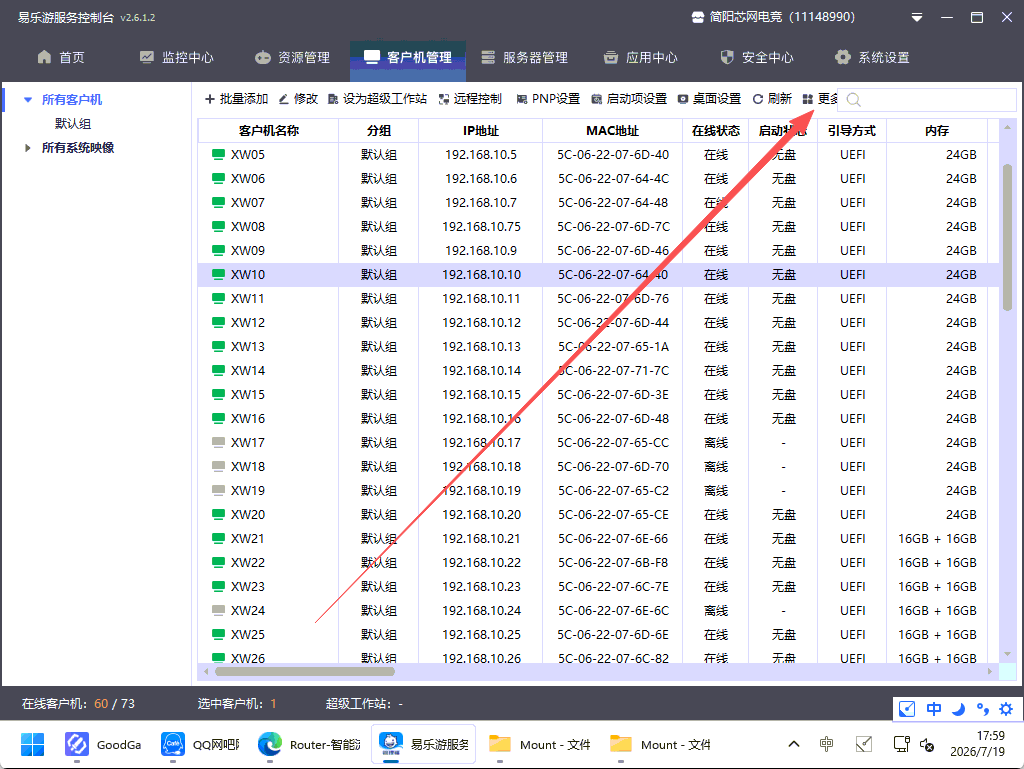Click the vertical scrollbar thumb
Screen dimensions: 1024x769
[x=1007, y=238]
